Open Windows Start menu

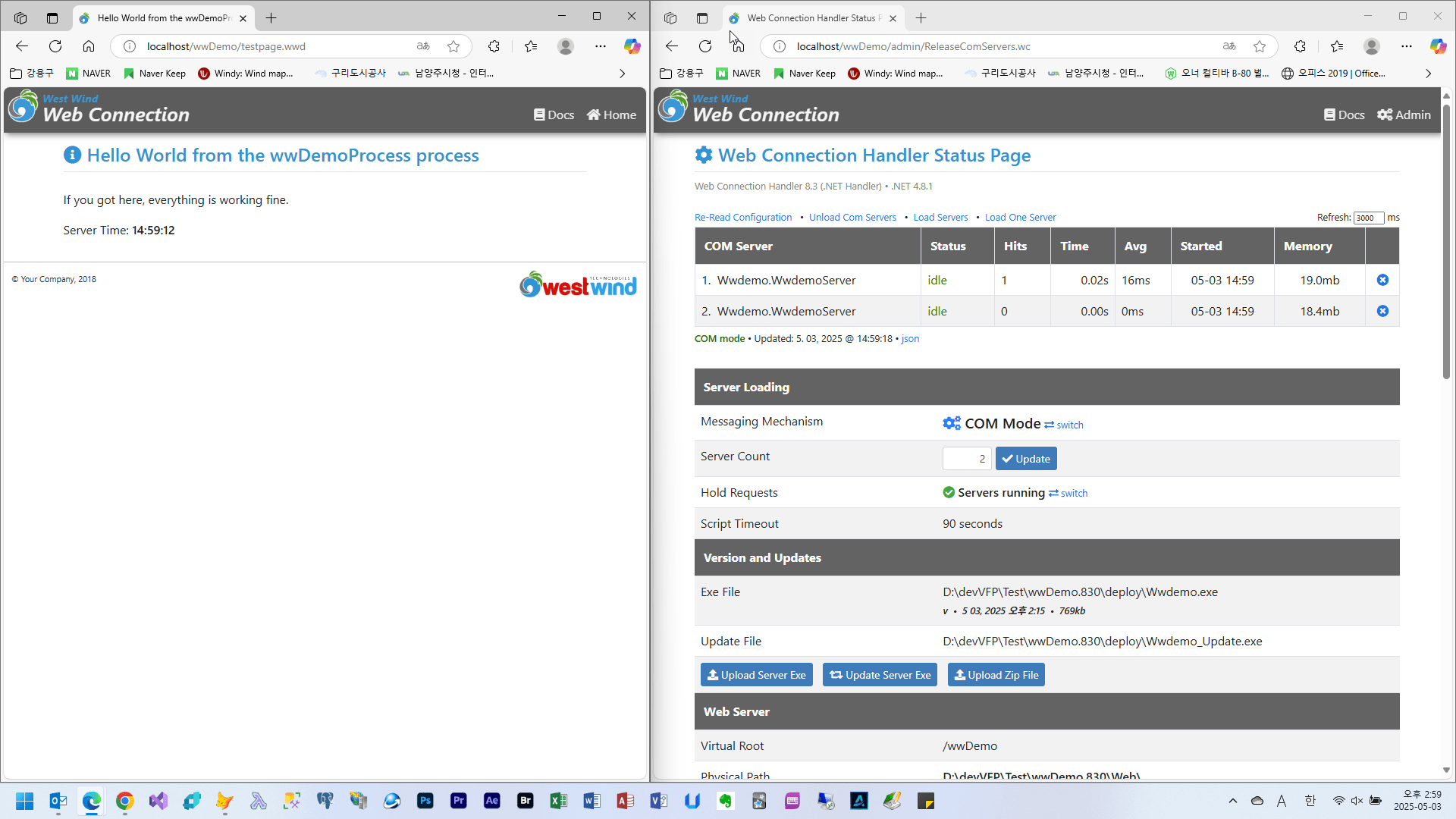point(24,801)
